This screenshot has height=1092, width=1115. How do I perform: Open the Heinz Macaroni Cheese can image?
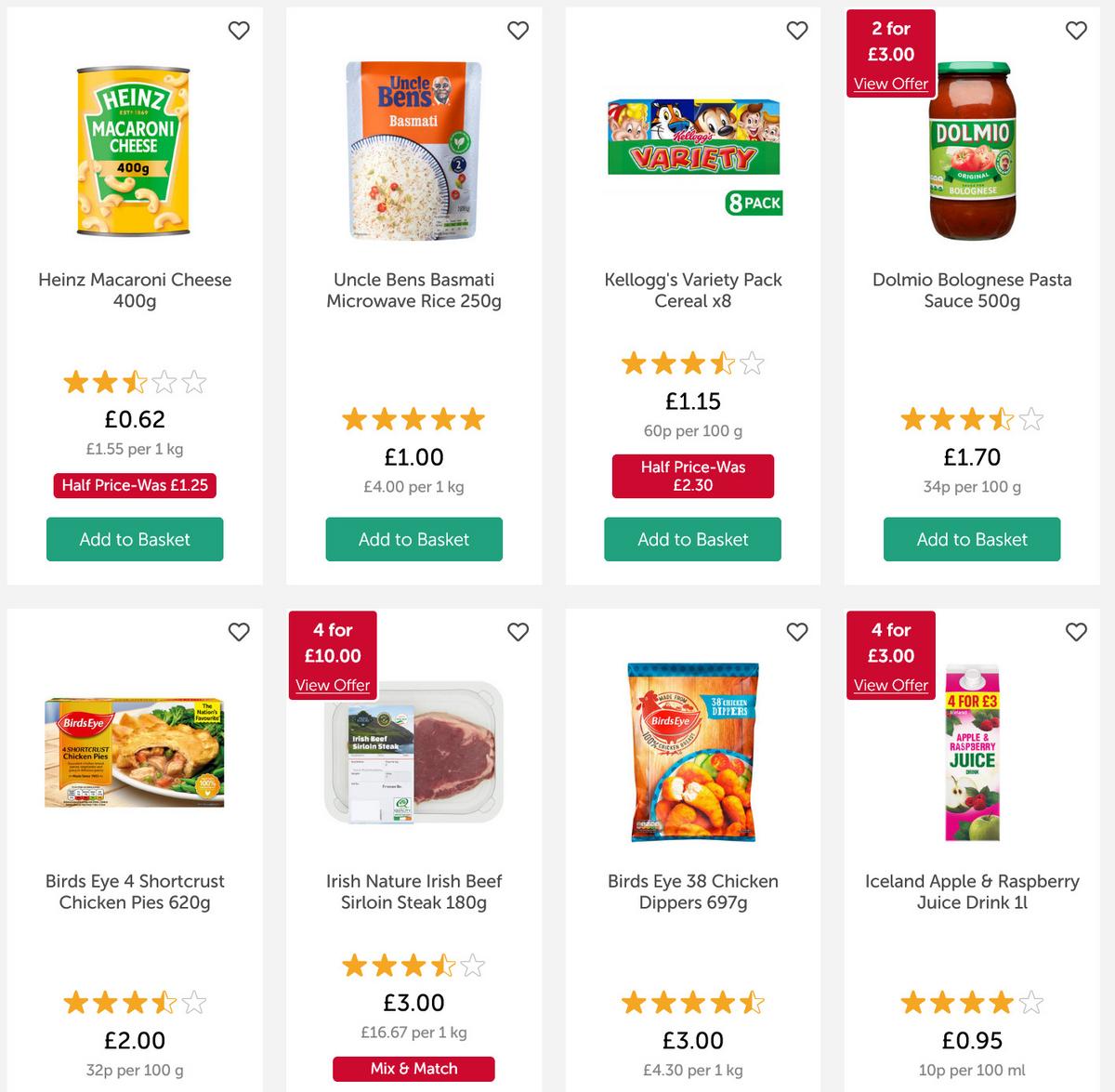click(134, 150)
